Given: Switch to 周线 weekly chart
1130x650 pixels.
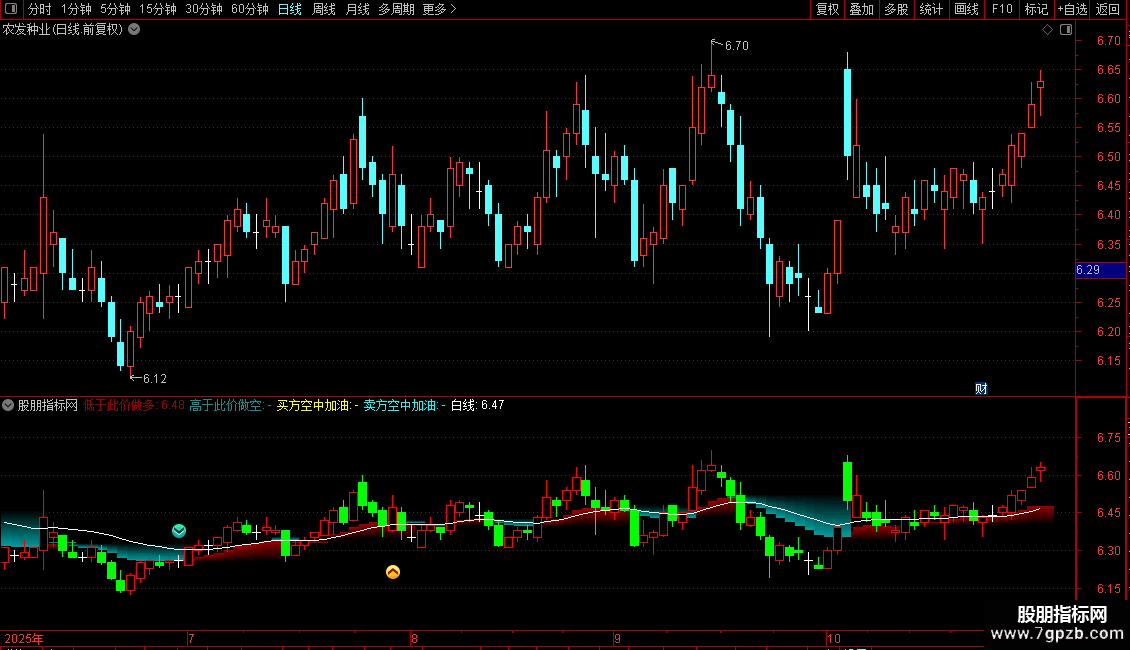Looking at the screenshot, I should point(324,9).
